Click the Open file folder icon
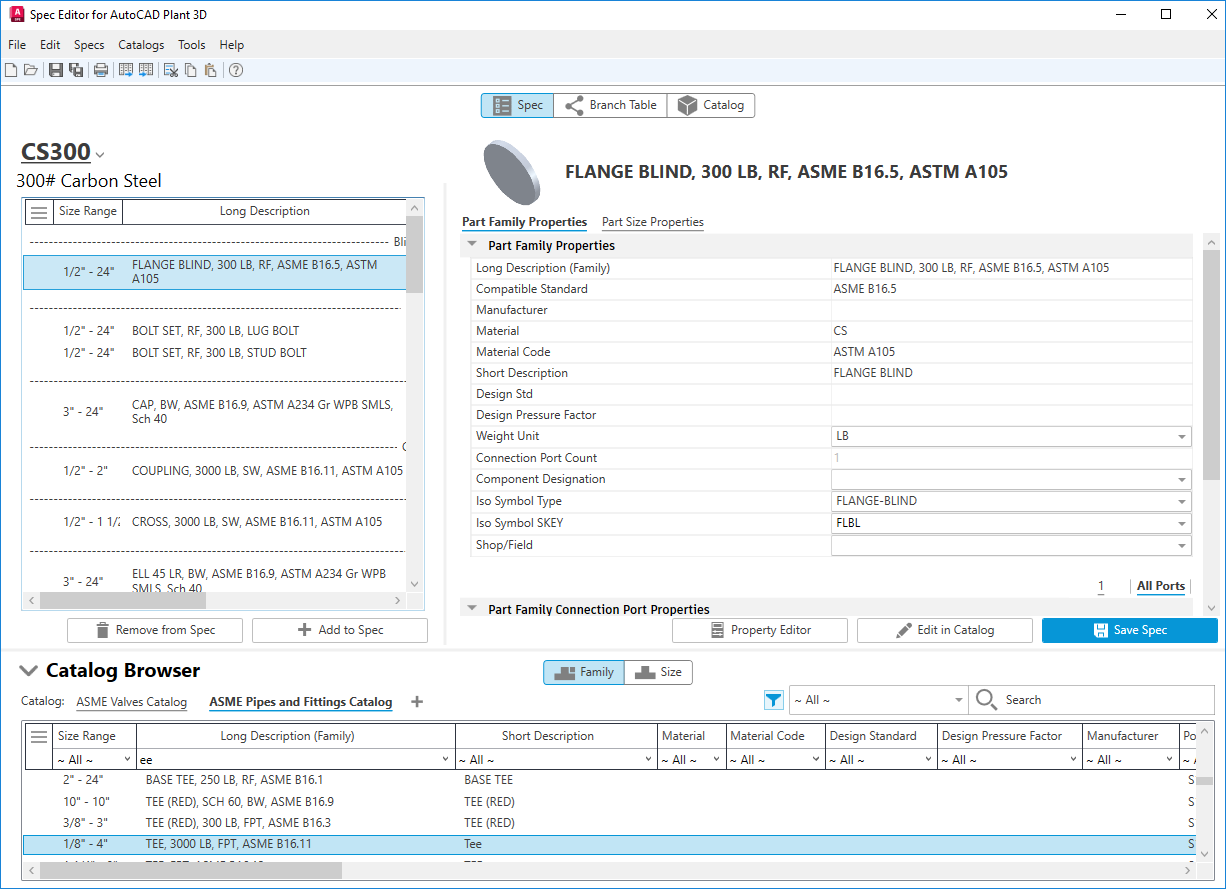This screenshot has height=889, width=1226. coord(31,70)
